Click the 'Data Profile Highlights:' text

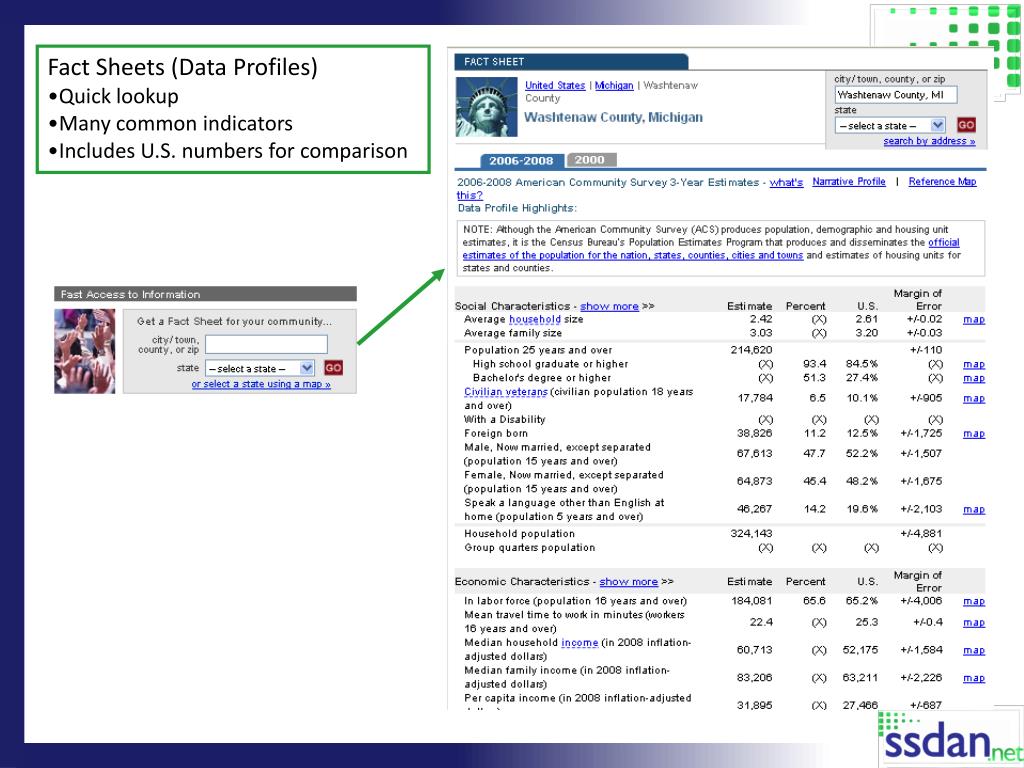coord(517,208)
